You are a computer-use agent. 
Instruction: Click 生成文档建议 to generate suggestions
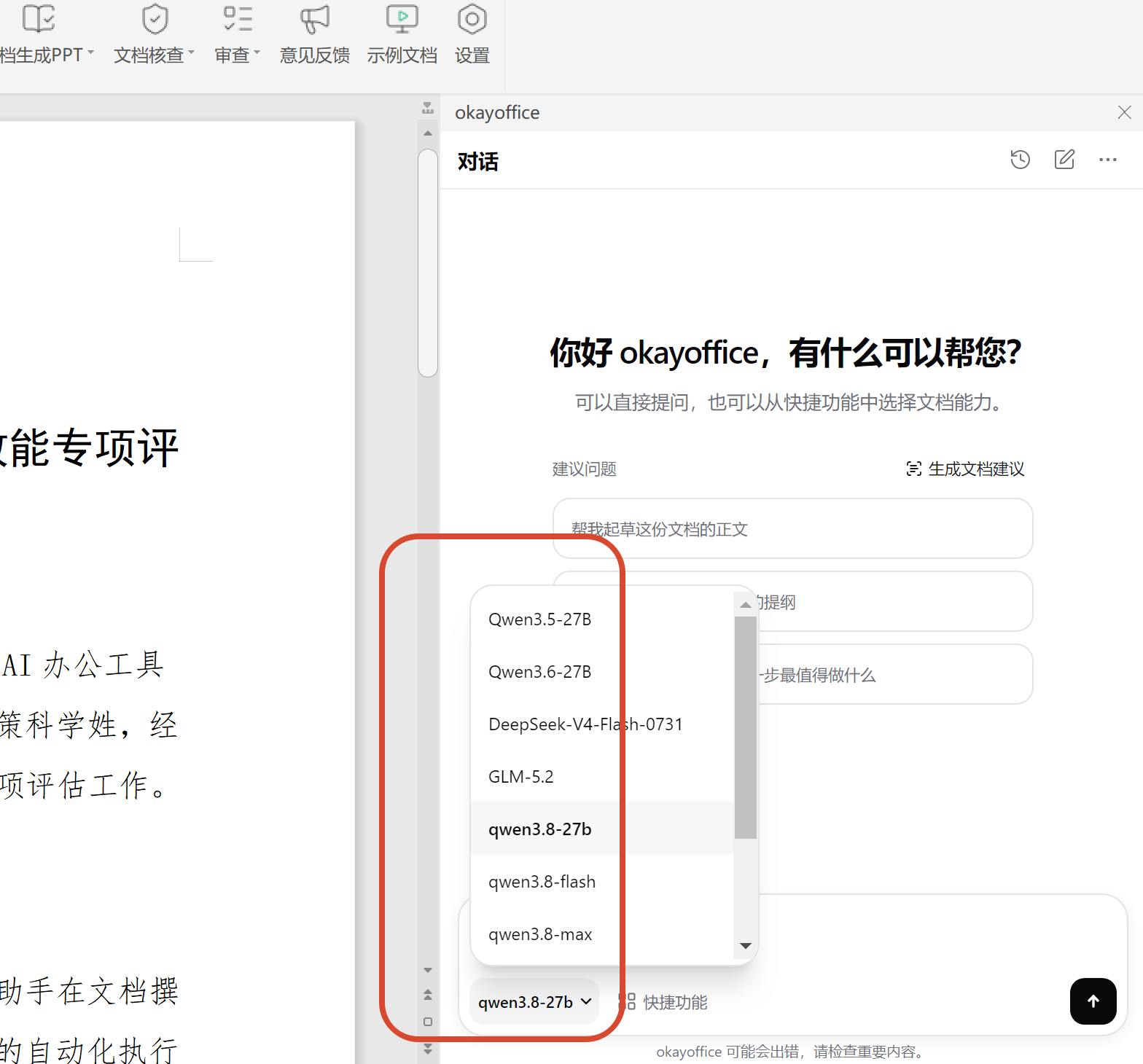click(x=965, y=469)
